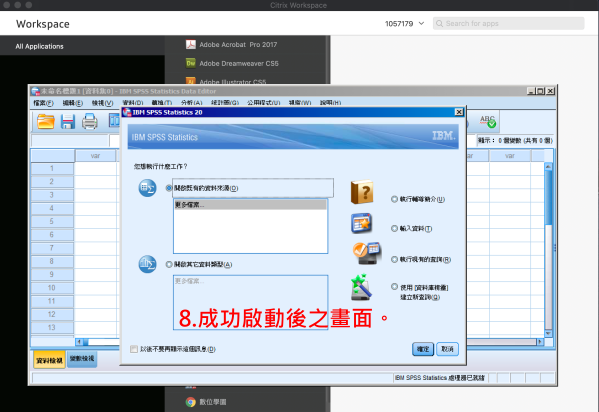Click the Adobe Acrobat Pro 2017 icon
599x412 pixels.
pyautogui.click(x=191, y=45)
